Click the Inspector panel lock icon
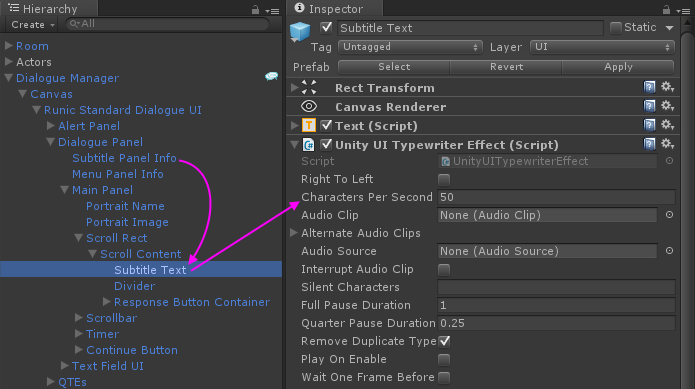 pyautogui.click(x=666, y=9)
